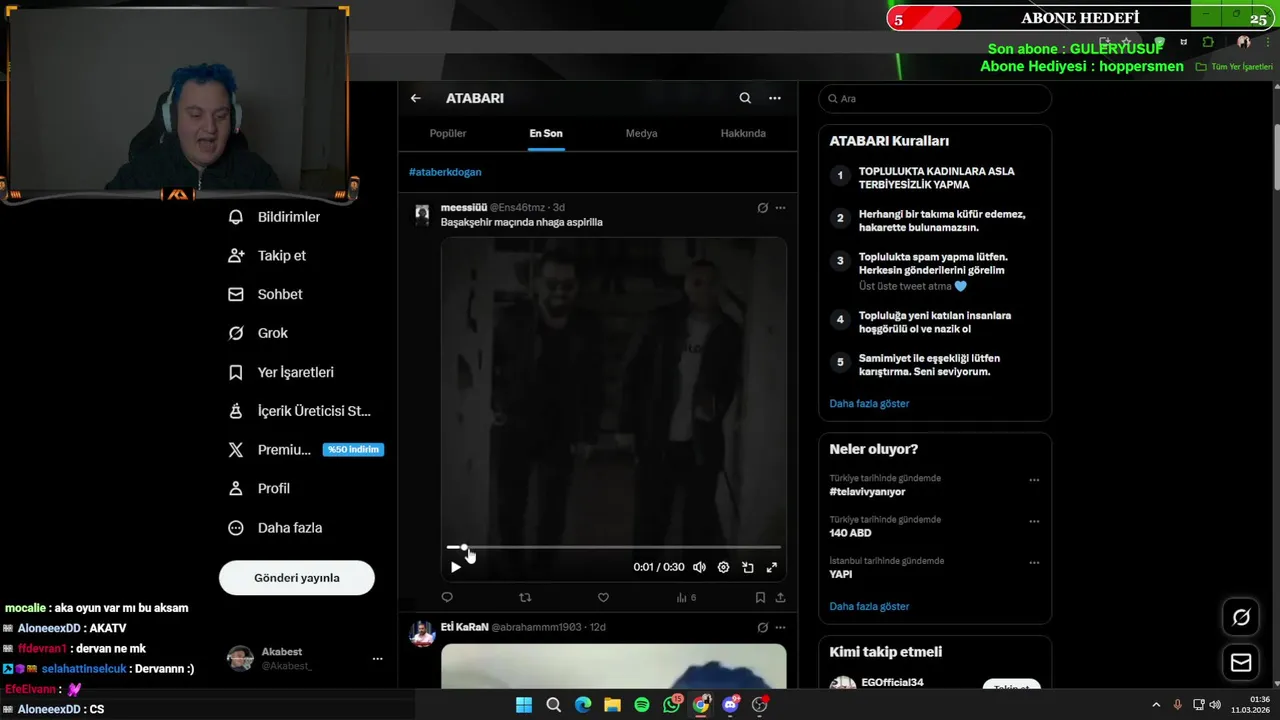Mute the video volume
This screenshot has height=720, width=1280.
coord(699,567)
